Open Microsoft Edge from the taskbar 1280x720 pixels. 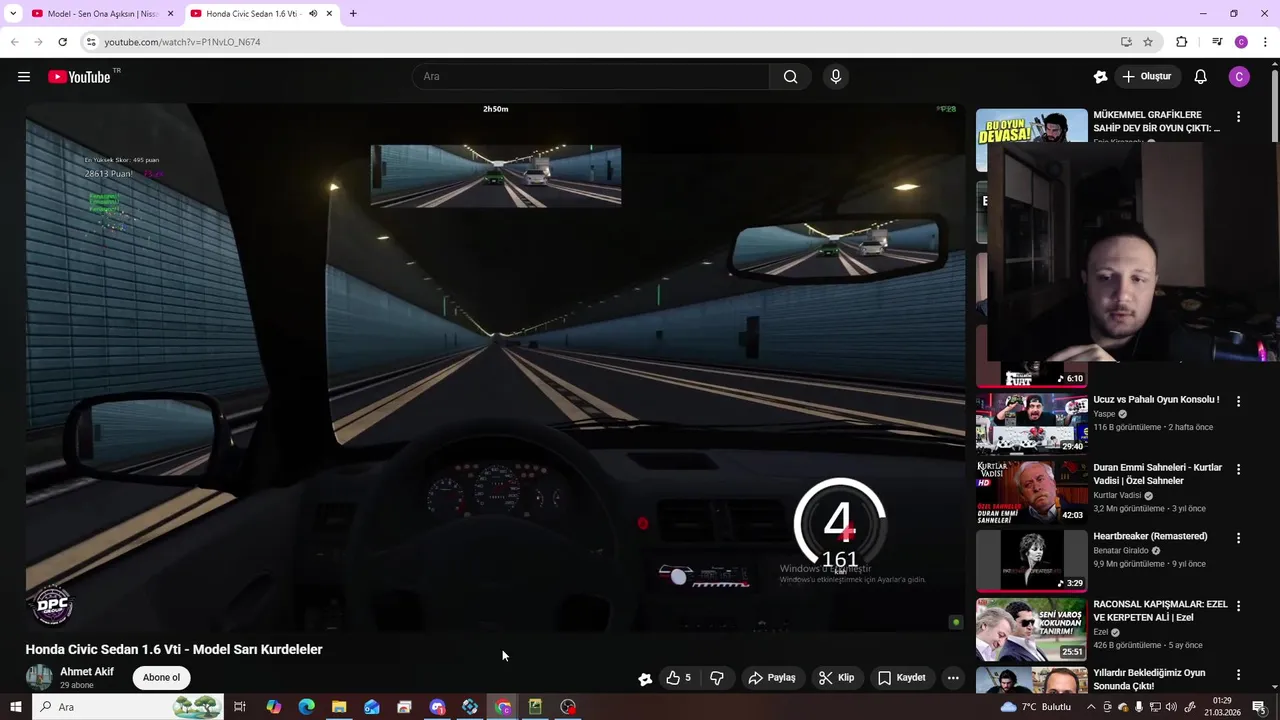[x=306, y=707]
